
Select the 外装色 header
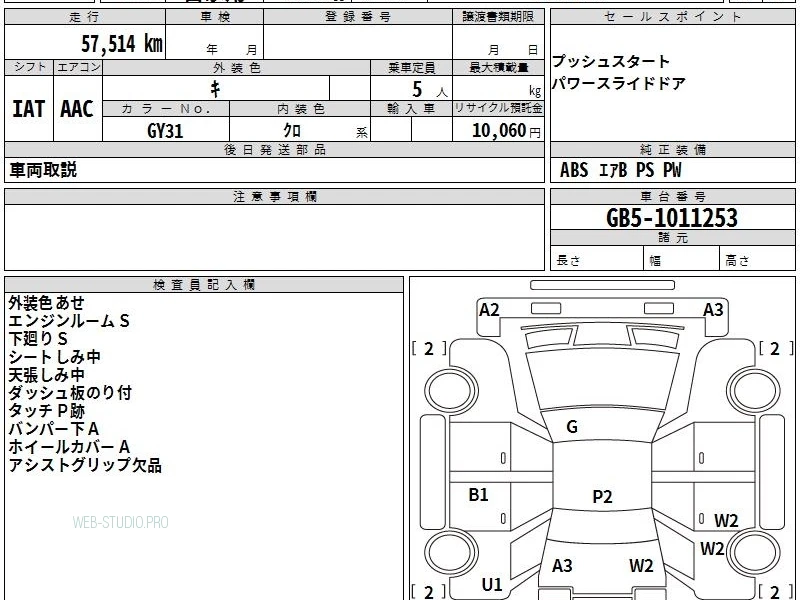(x=236, y=67)
